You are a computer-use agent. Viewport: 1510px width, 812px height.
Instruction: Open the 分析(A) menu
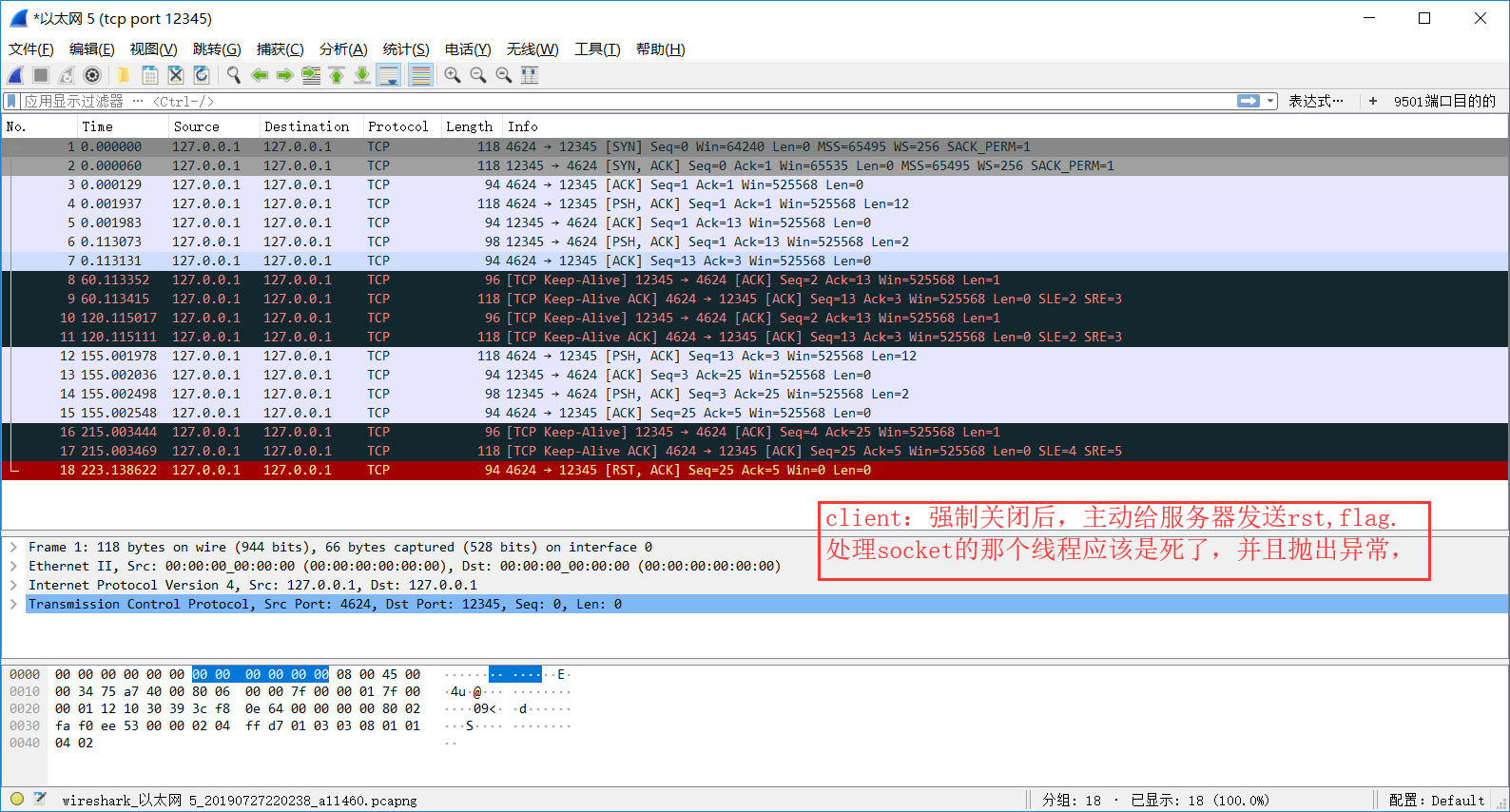343,49
